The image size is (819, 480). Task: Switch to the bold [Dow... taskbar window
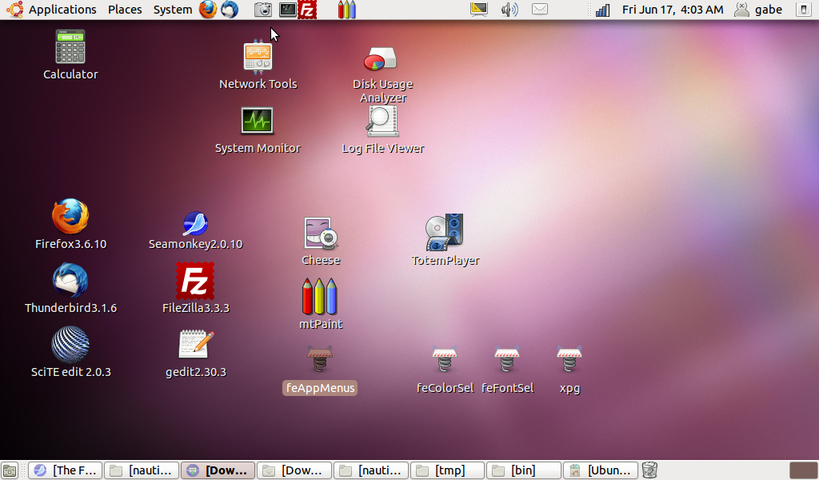coord(218,471)
